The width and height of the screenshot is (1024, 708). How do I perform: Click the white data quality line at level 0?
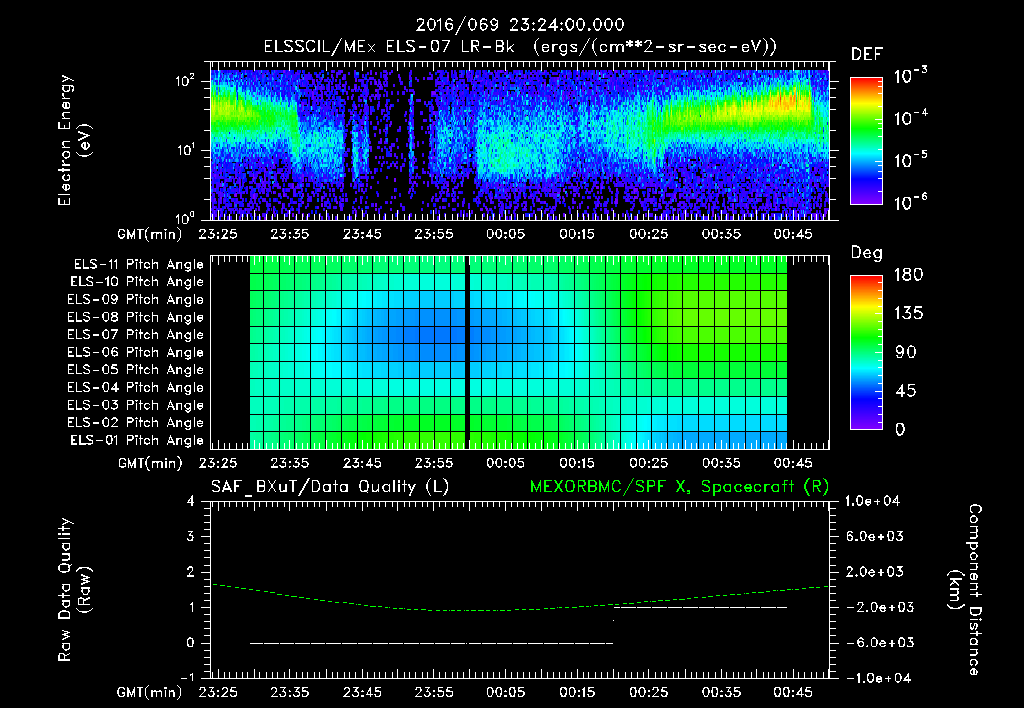pos(431,643)
